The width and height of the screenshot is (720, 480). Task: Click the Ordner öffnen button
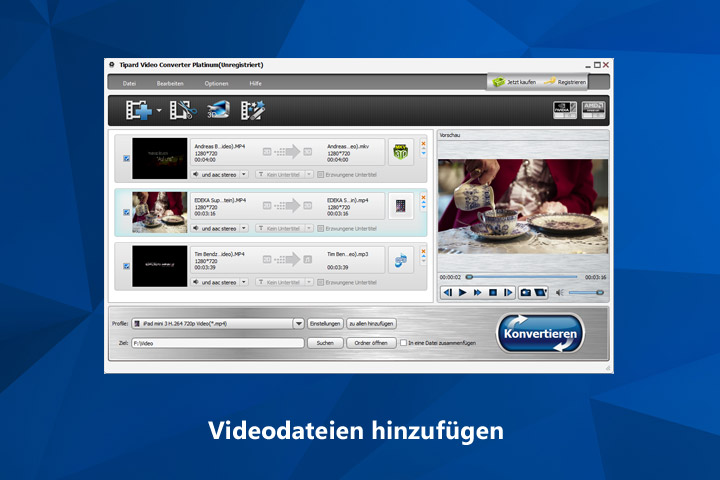[371, 343]
